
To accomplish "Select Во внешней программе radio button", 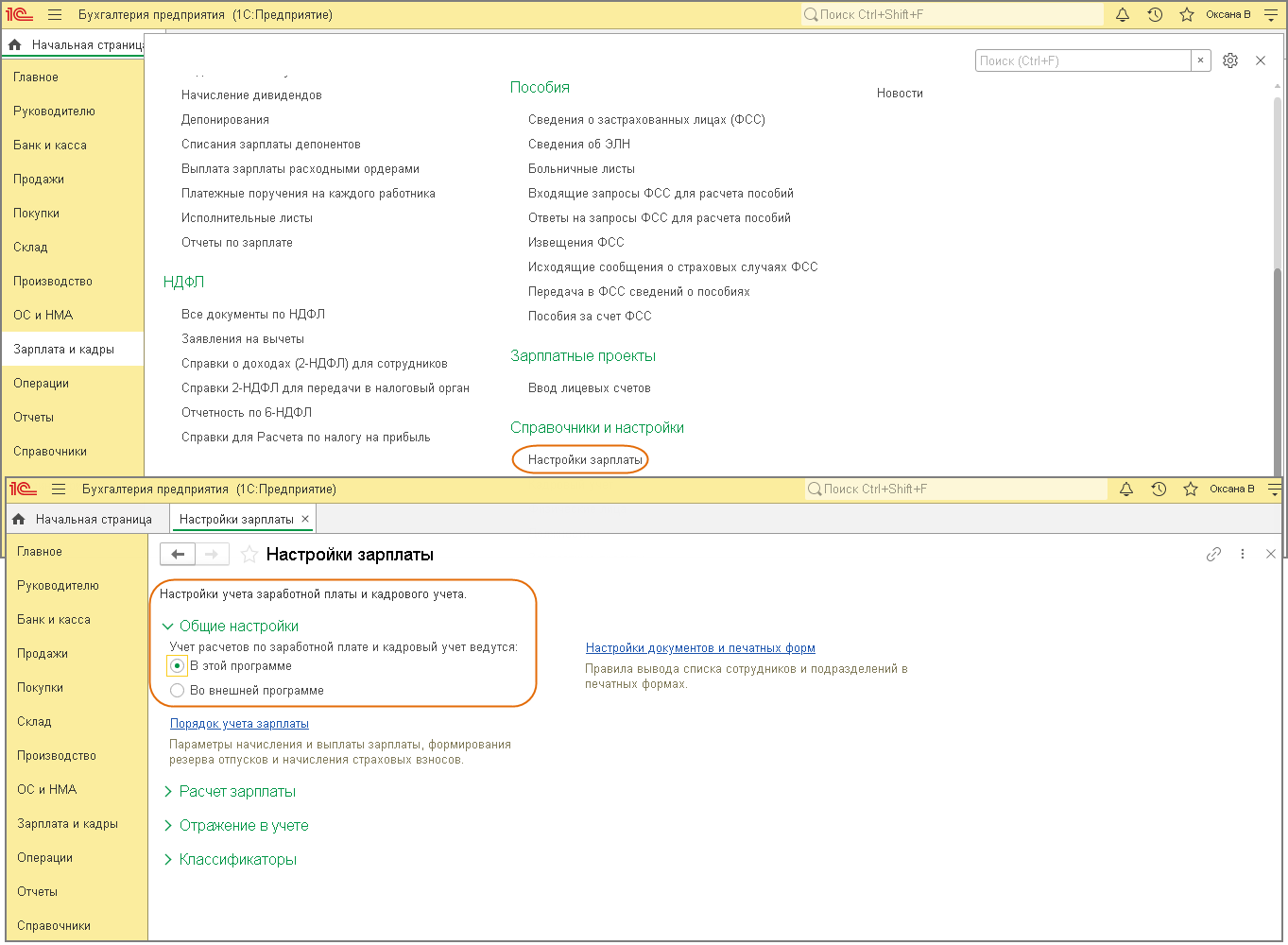I will pos(177,691).
